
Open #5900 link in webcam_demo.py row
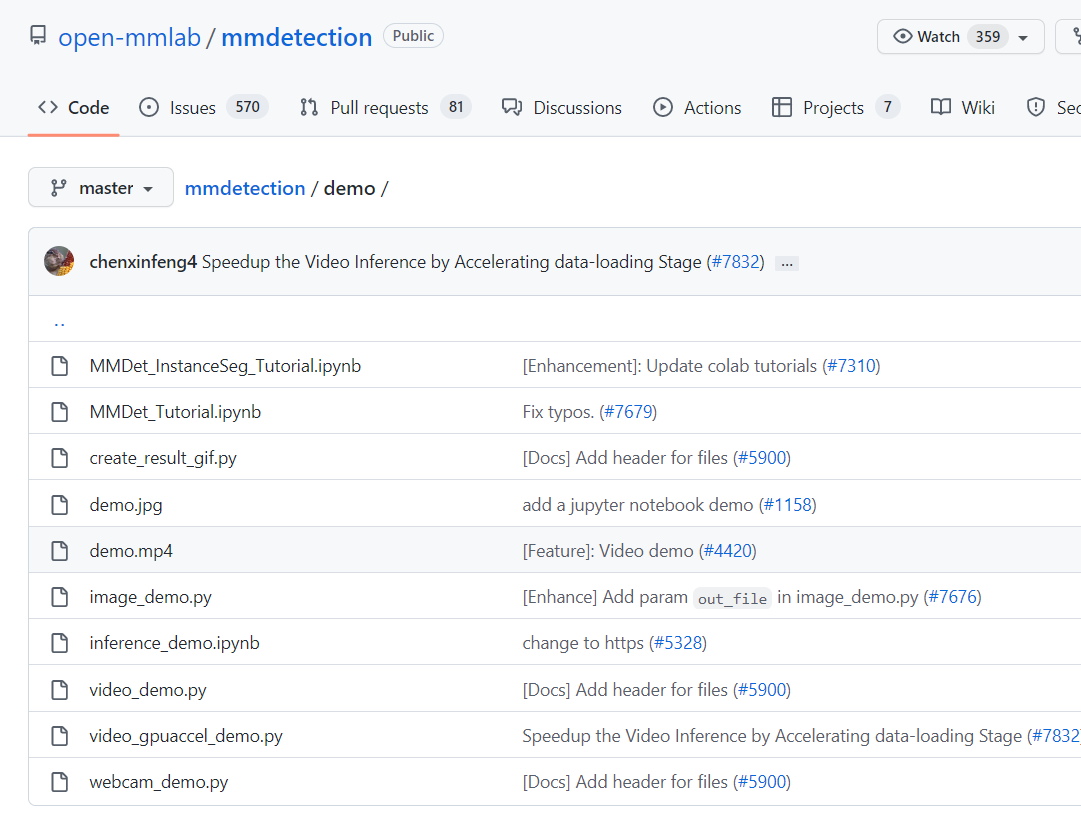pyautogui.click(x=762, y=782)
